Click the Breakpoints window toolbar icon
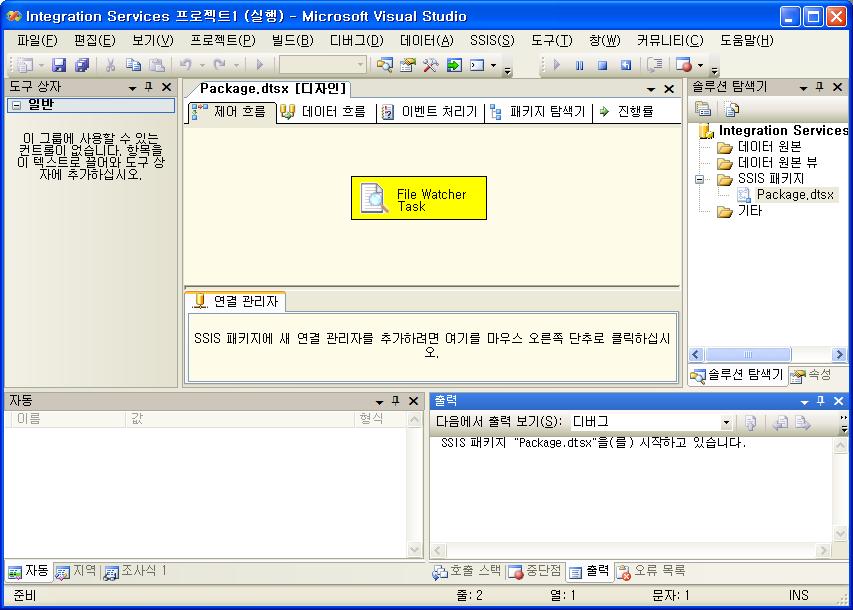The image size is (853, 610). [x=684, y=65]
